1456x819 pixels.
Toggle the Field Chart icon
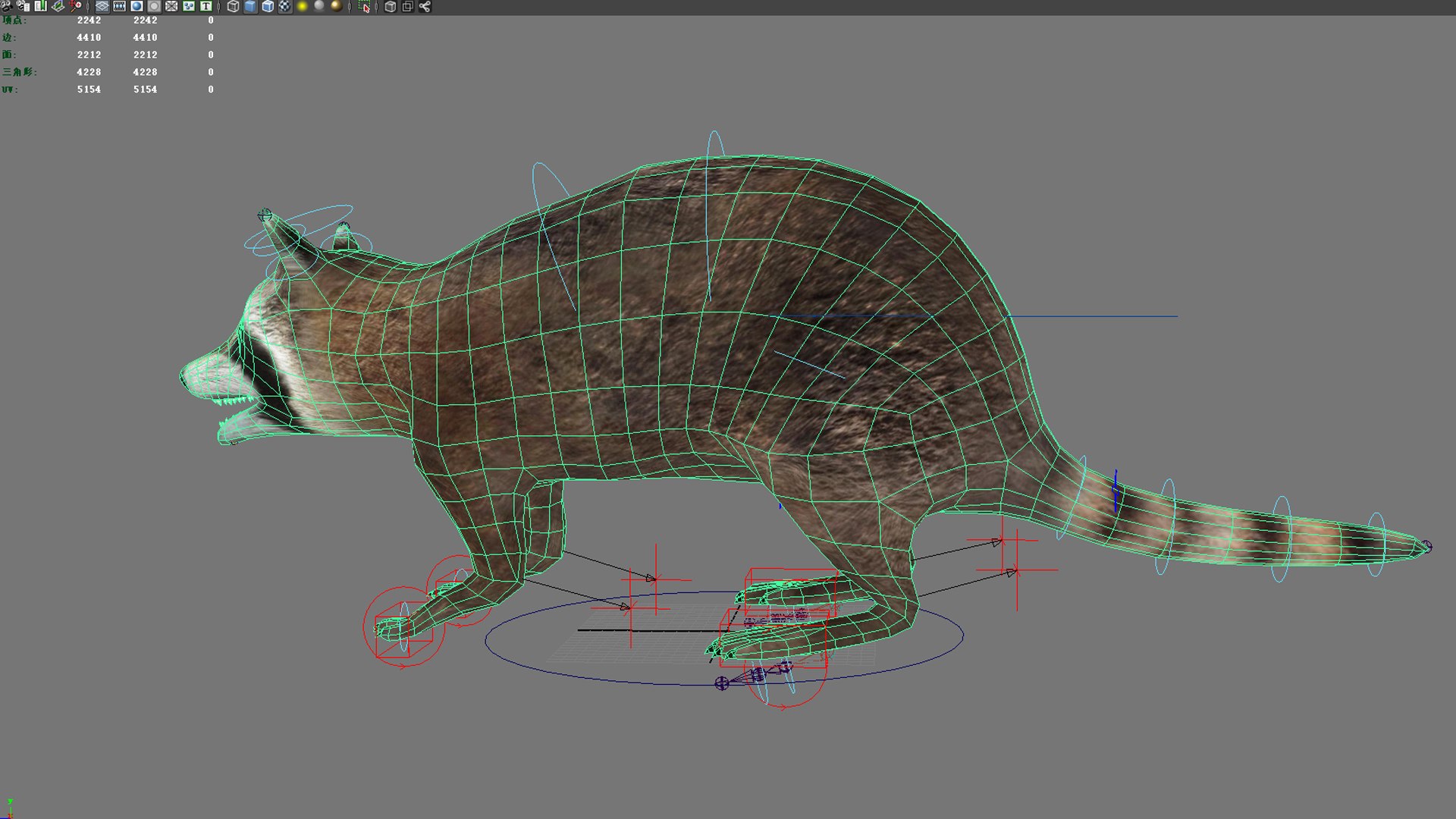click(171, 6)
